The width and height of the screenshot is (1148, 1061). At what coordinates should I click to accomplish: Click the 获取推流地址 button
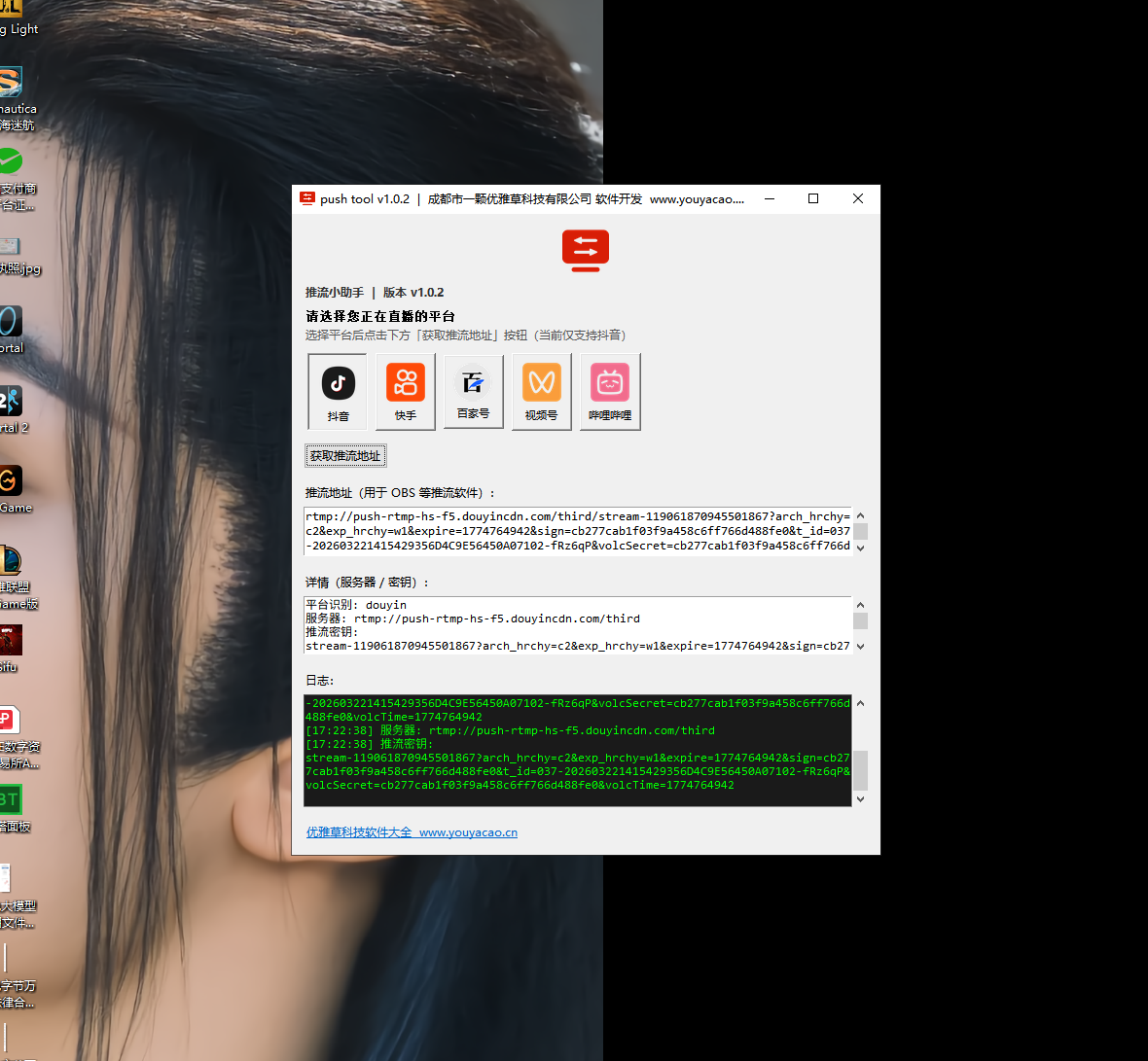click(345, 456)
